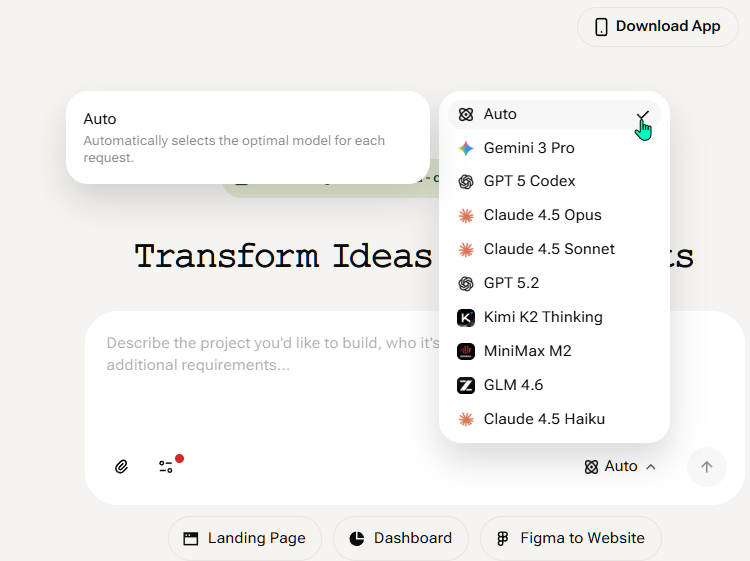Screen dimensions: 750x561
Task: Choose Claude 4.5 Opus model
Action: [542, 215]
